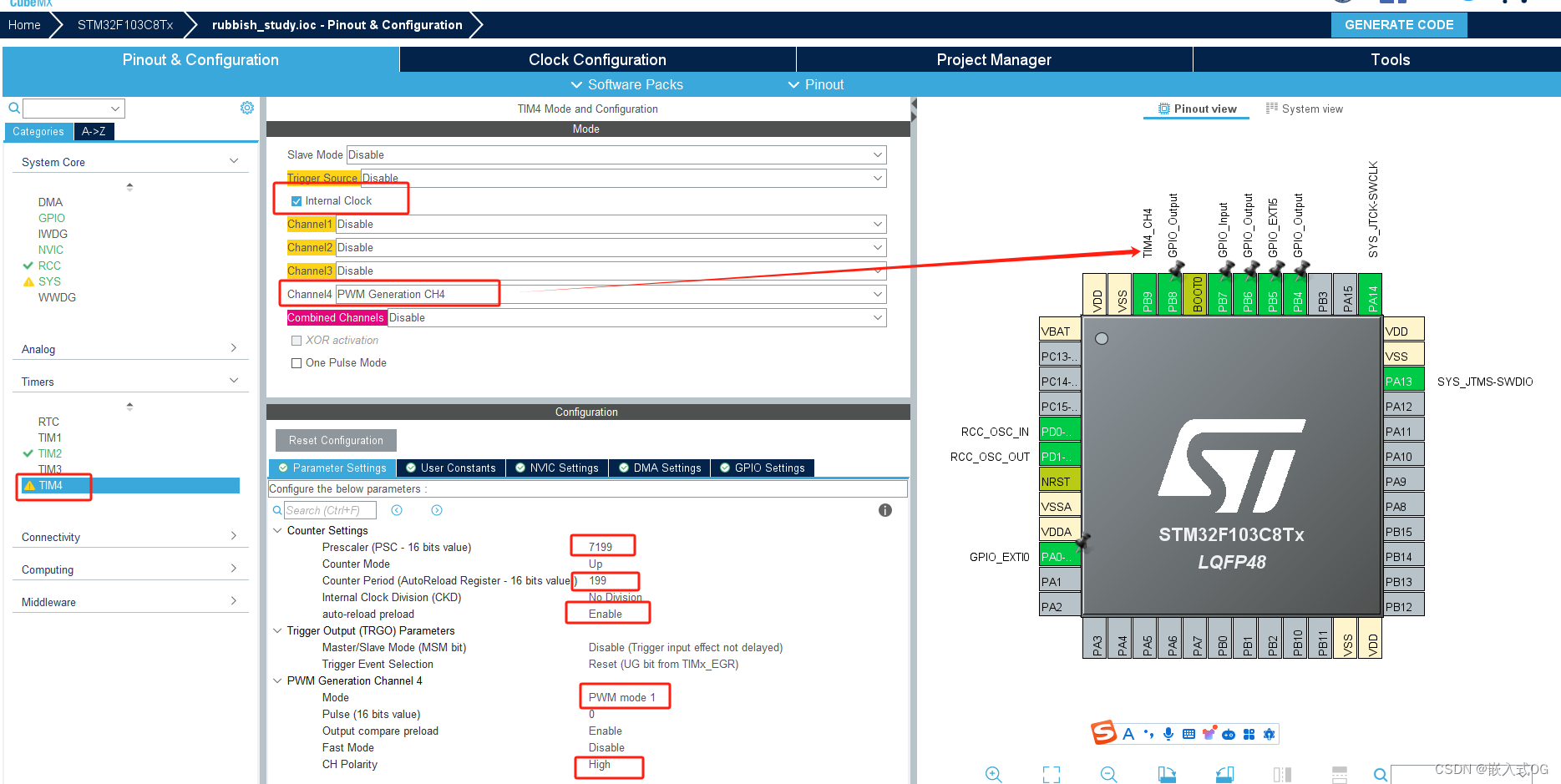Toggle the horizontal split view icon

point(1340,775)
